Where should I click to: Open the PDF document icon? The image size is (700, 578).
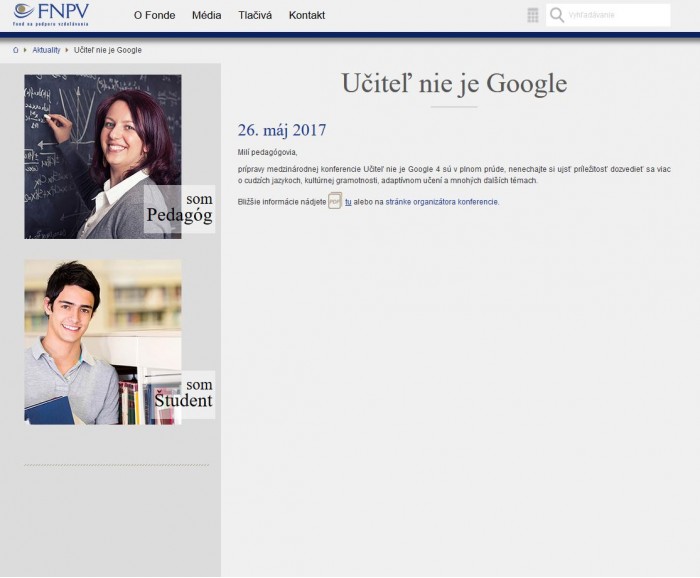click(x=335, y=201)
